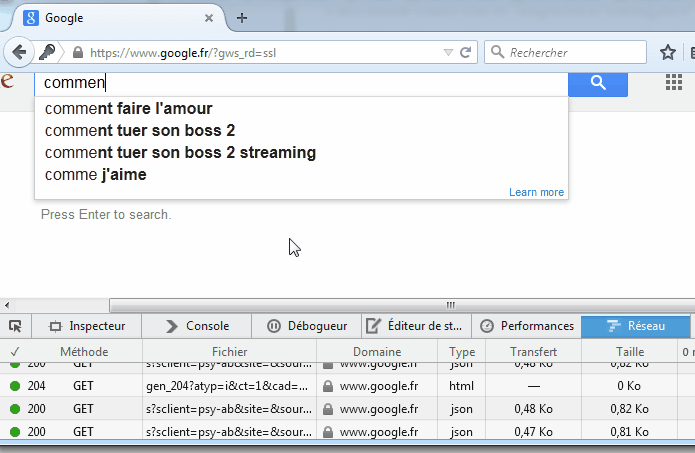Sort requests by the Méthode column header
This screenshot has height=453, width=695.
84,352
